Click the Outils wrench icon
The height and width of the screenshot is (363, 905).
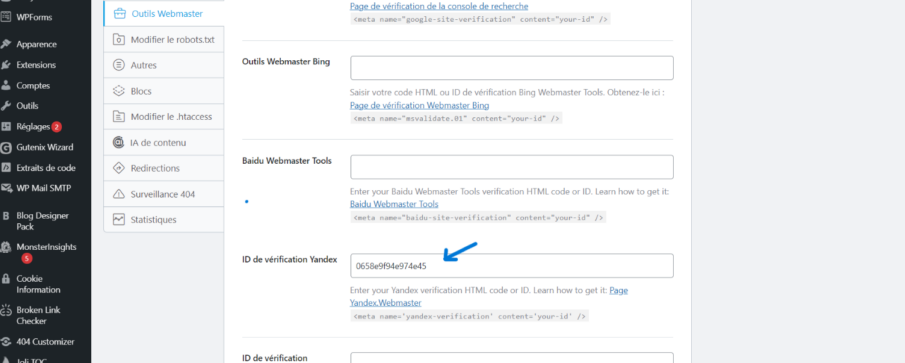click(6, 106)
